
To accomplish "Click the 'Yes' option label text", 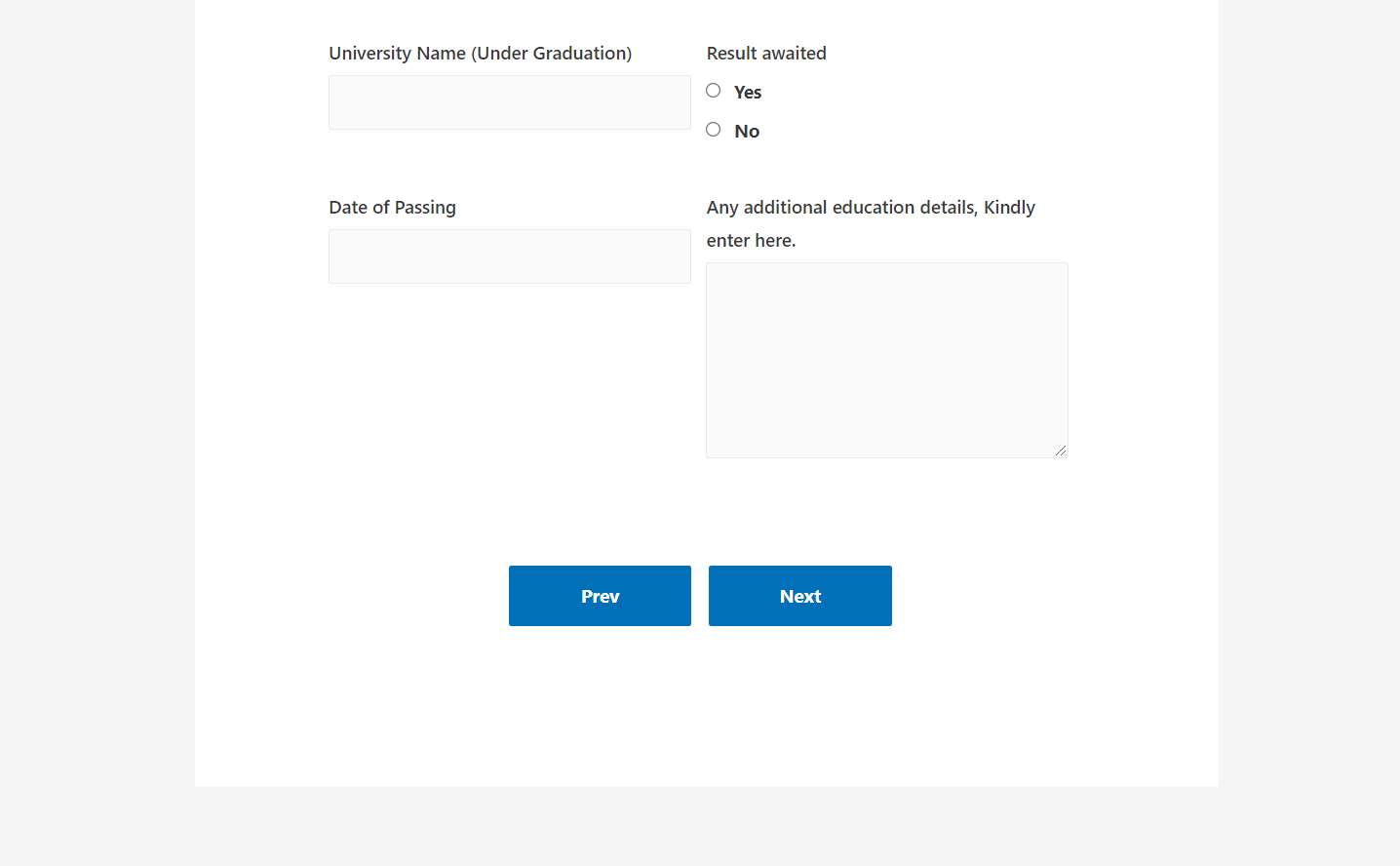I will (x=748, y=93).
